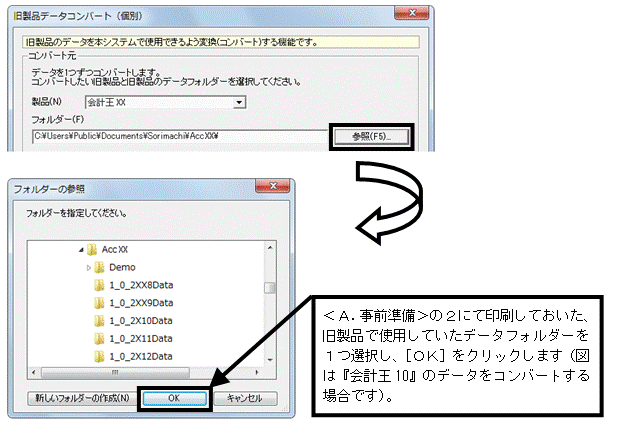Confirm with OK in folder browse dialog
This screenshot has width=642, height=428.
tap(174, 398)
